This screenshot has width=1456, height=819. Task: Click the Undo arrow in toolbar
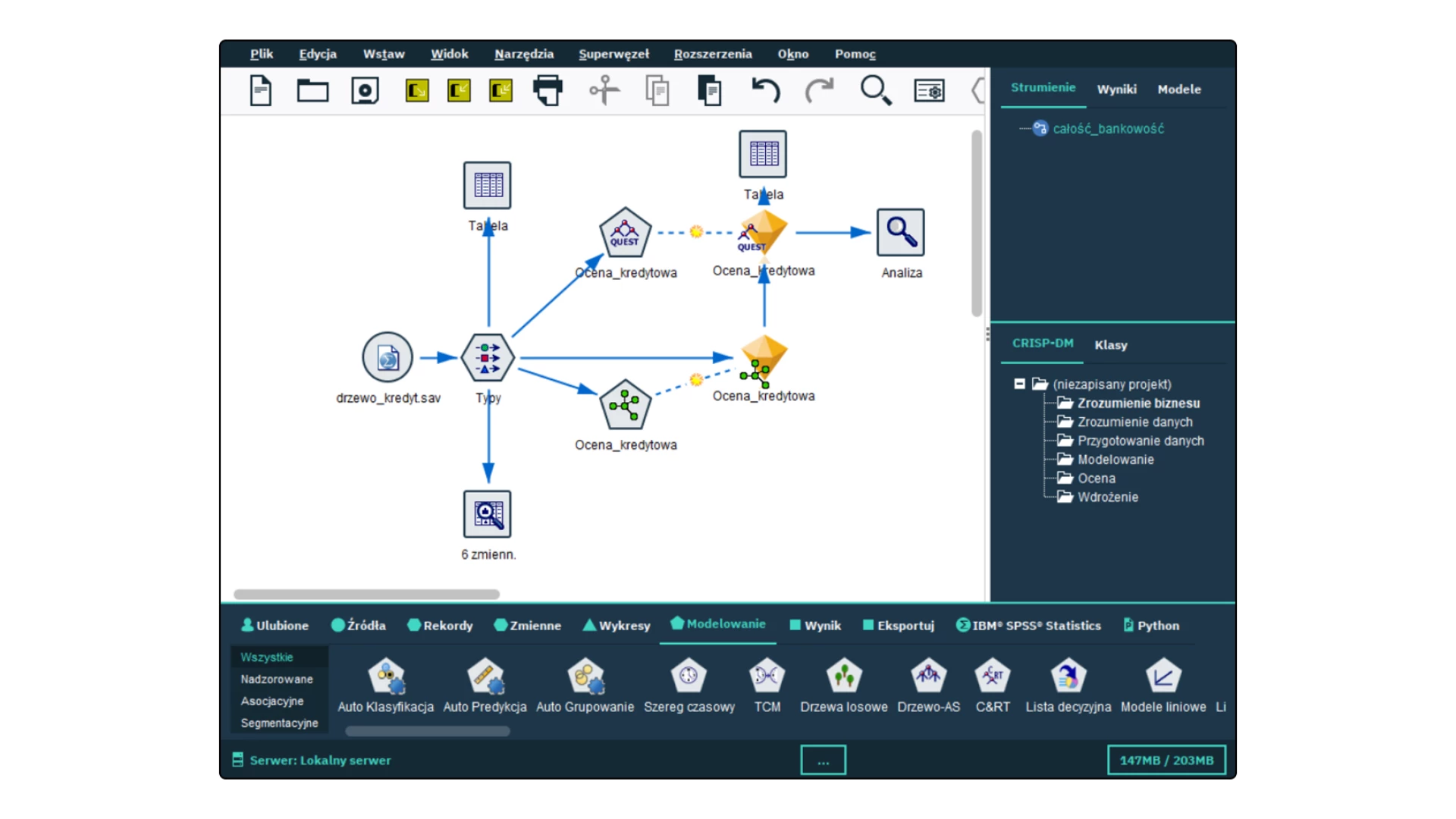765,91
